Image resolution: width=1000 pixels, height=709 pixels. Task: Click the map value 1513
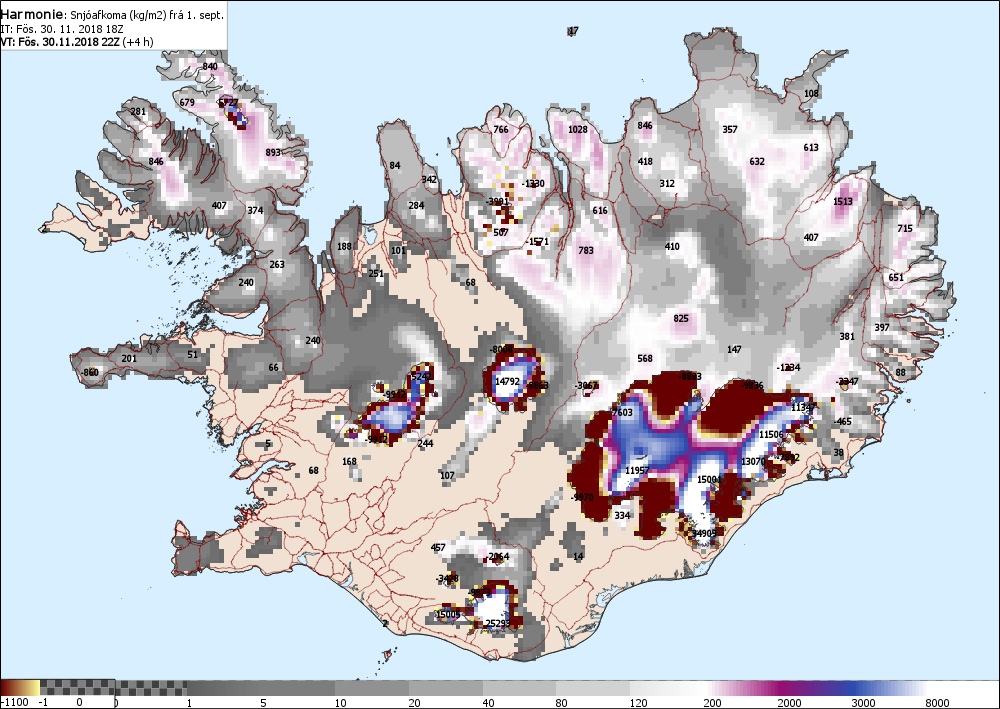point(843,201)
